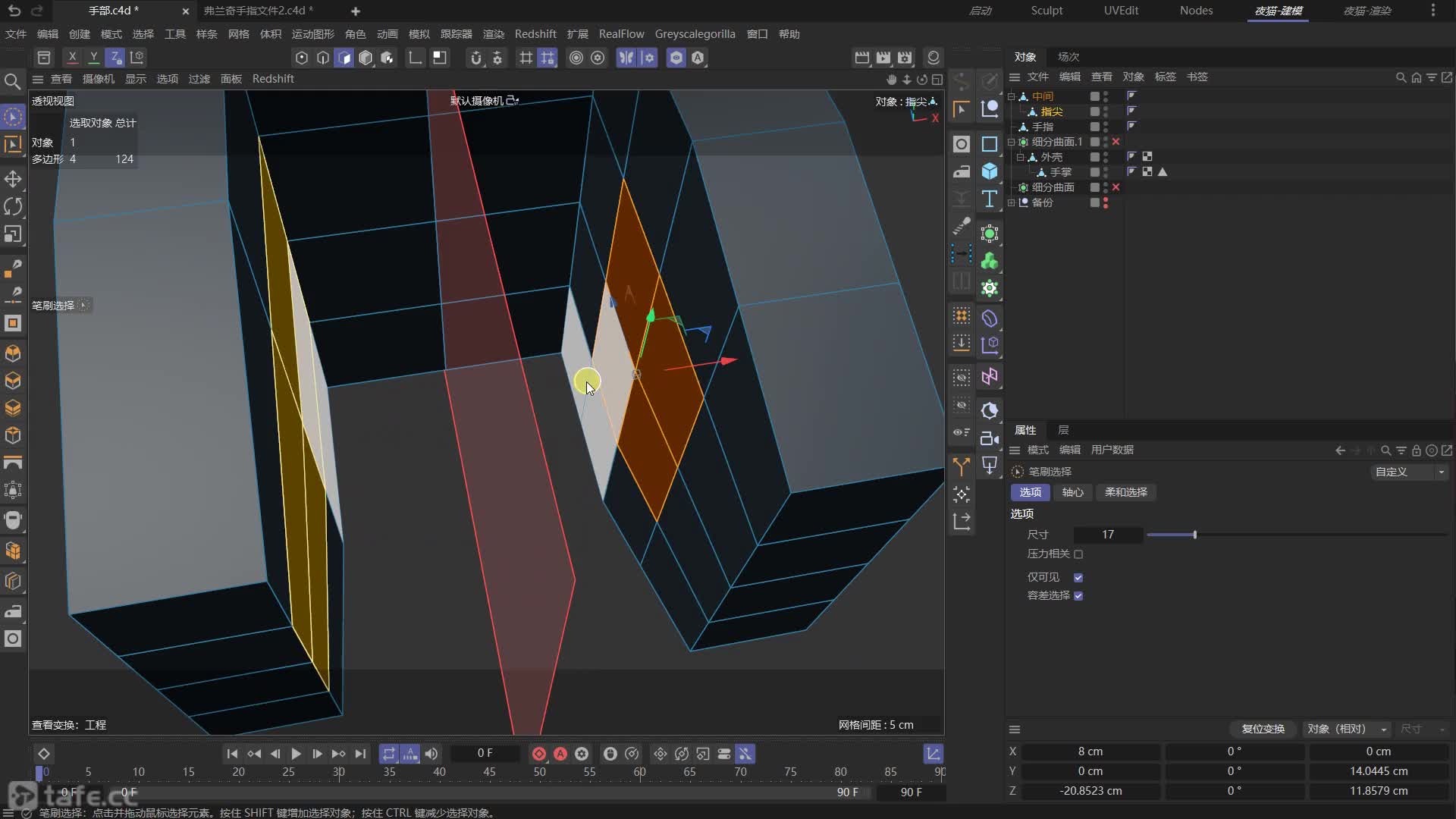The width and height of the screenshot is (1456, 819).
Task: Go to the start of animation
Action: click(232, 754)
